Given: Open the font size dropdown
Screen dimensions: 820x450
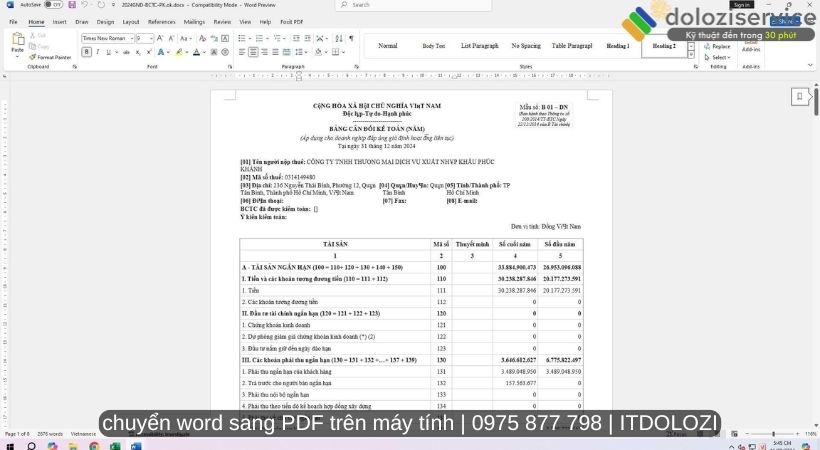Looking at the screenshot, I should pyautogui.click(x=151, y=39).
